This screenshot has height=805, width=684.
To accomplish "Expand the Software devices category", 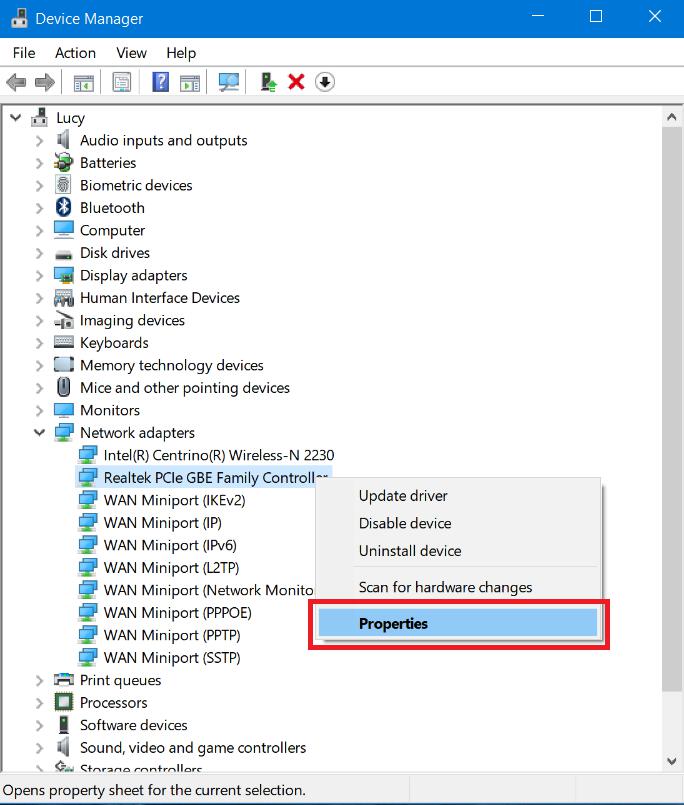I will coord(40,725).
